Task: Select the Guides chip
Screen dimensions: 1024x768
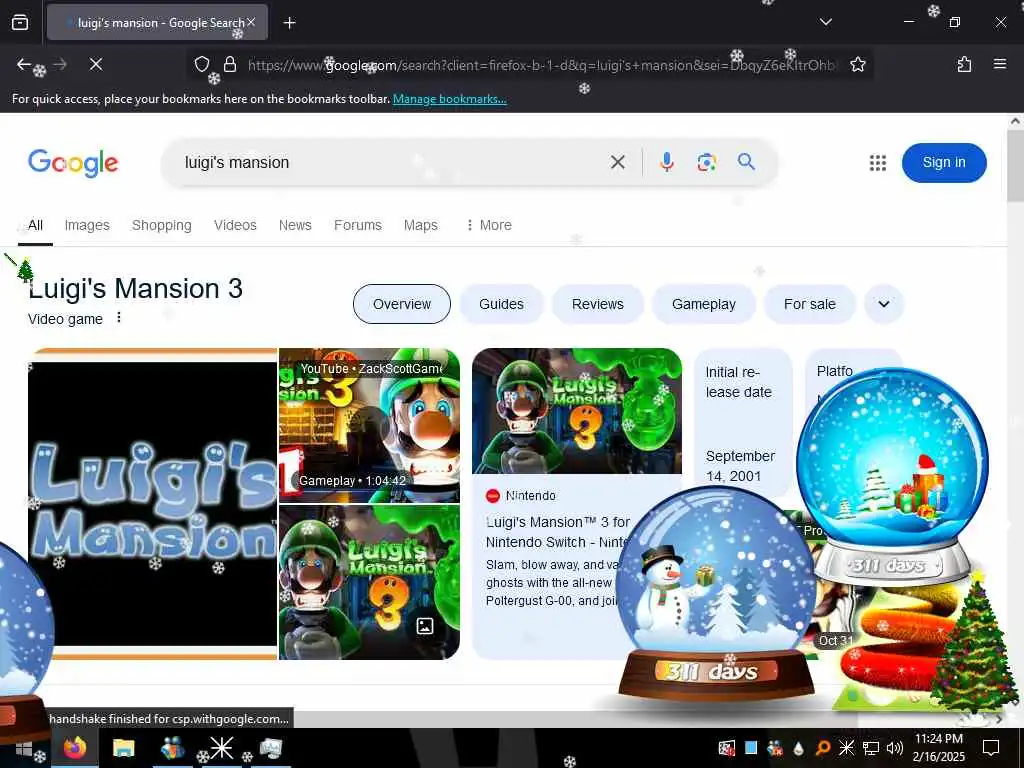Action: [501, 304]
